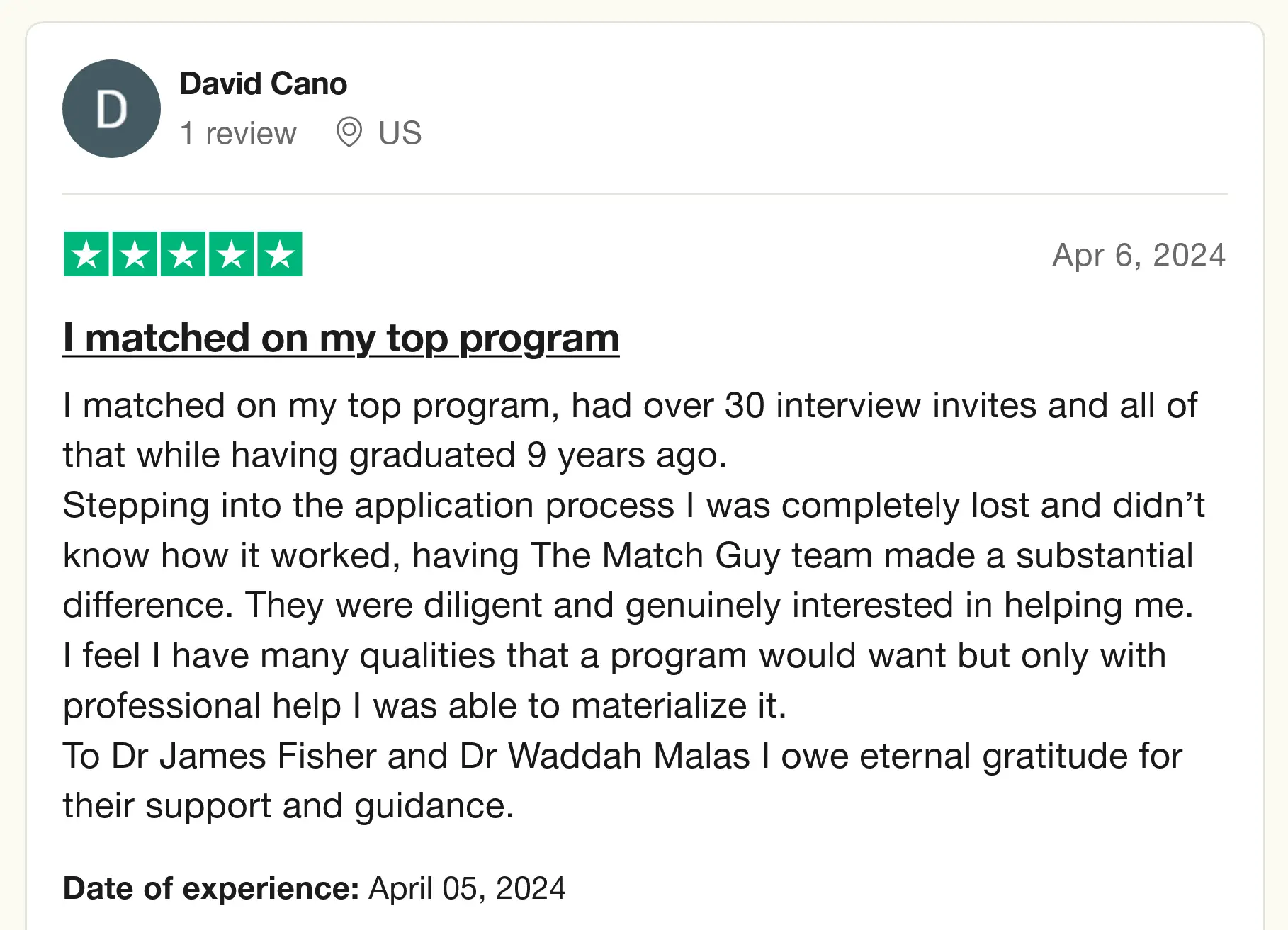Open the "I matched on my top program" title link
Viewport: 1288px width, 930px height.
[341, 338]
